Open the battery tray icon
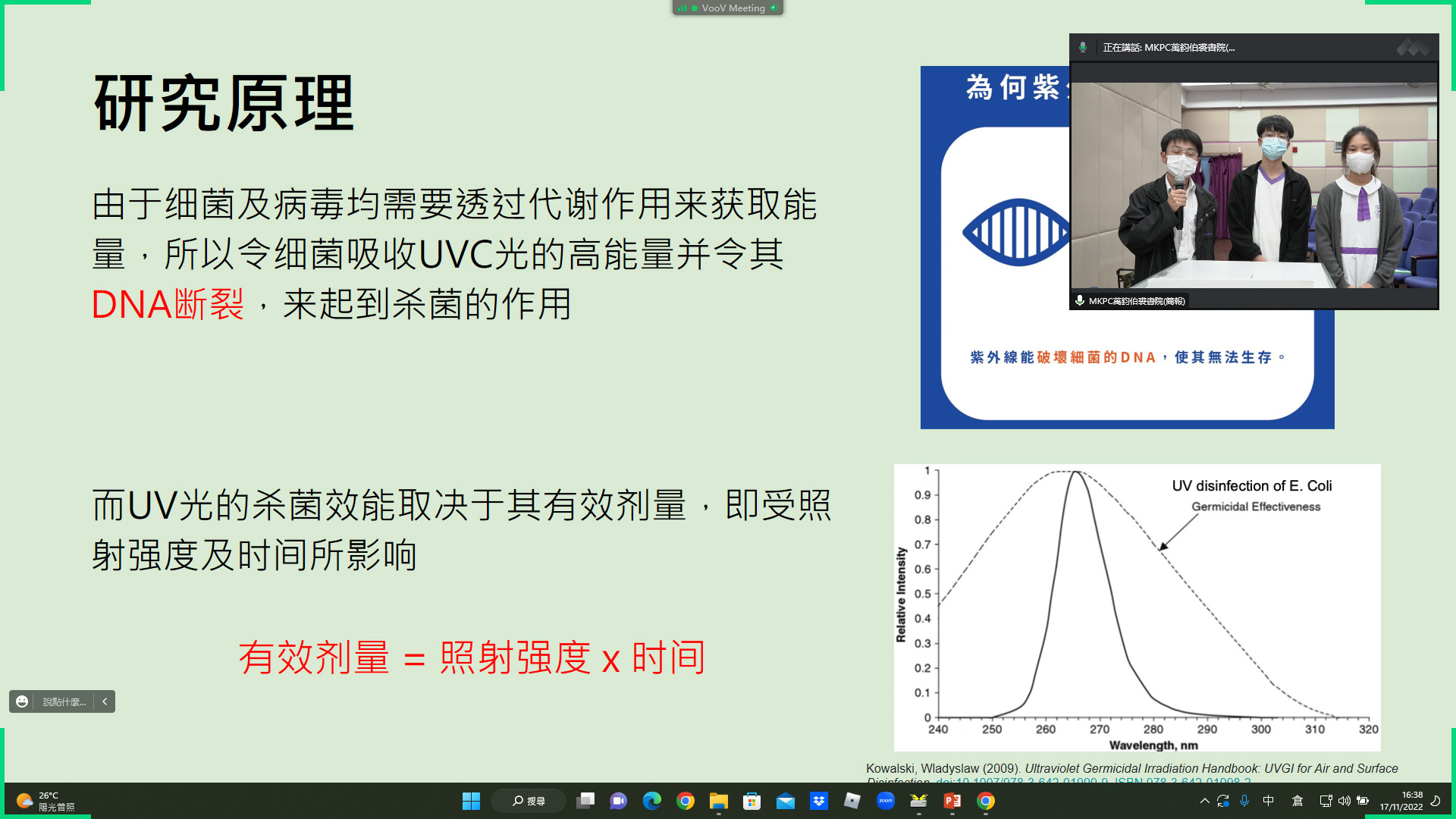The image size is (1456, 819). [x=1363, y=801]
